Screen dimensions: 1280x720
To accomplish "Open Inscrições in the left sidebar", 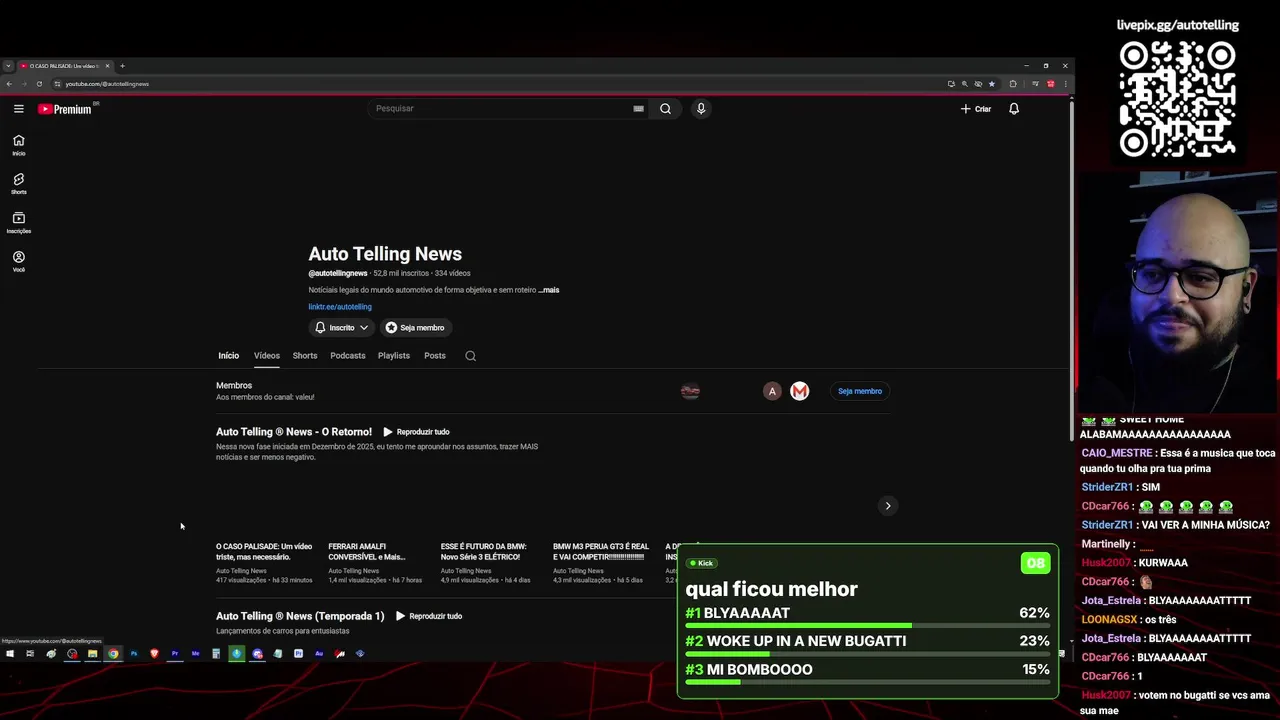I will pos(18,223).
